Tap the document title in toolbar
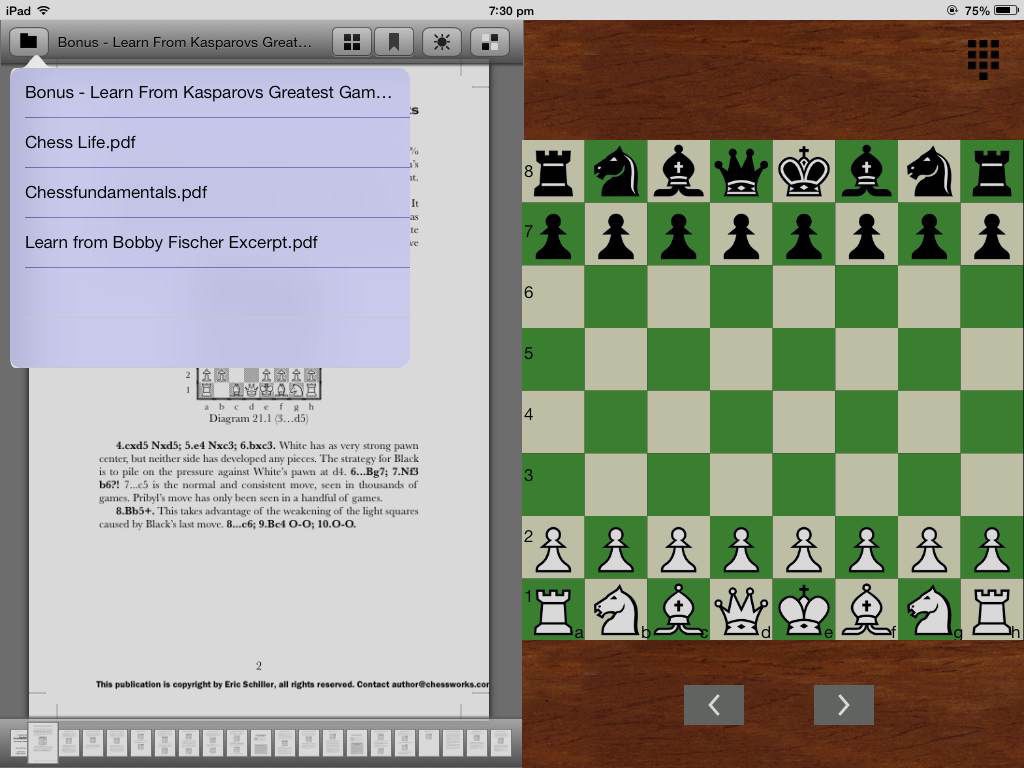 coord(185,42)
